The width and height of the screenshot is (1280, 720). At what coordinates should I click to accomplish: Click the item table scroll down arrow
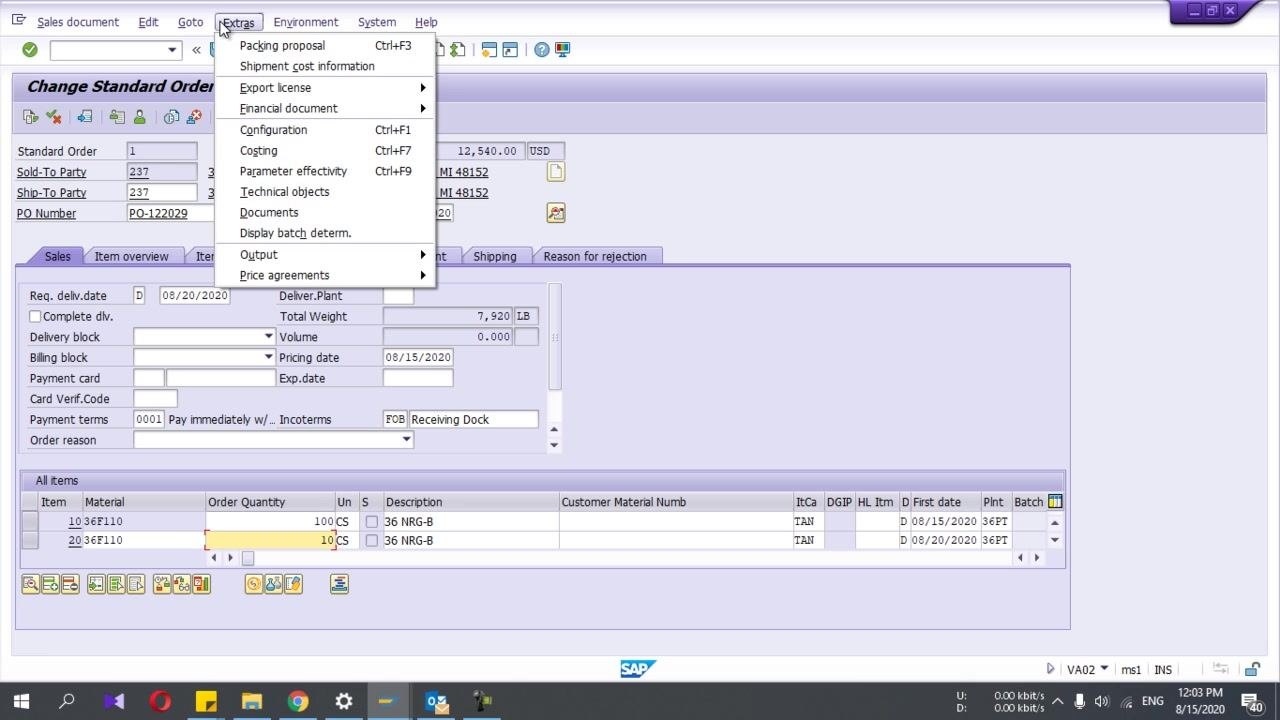pos(1054,540)
